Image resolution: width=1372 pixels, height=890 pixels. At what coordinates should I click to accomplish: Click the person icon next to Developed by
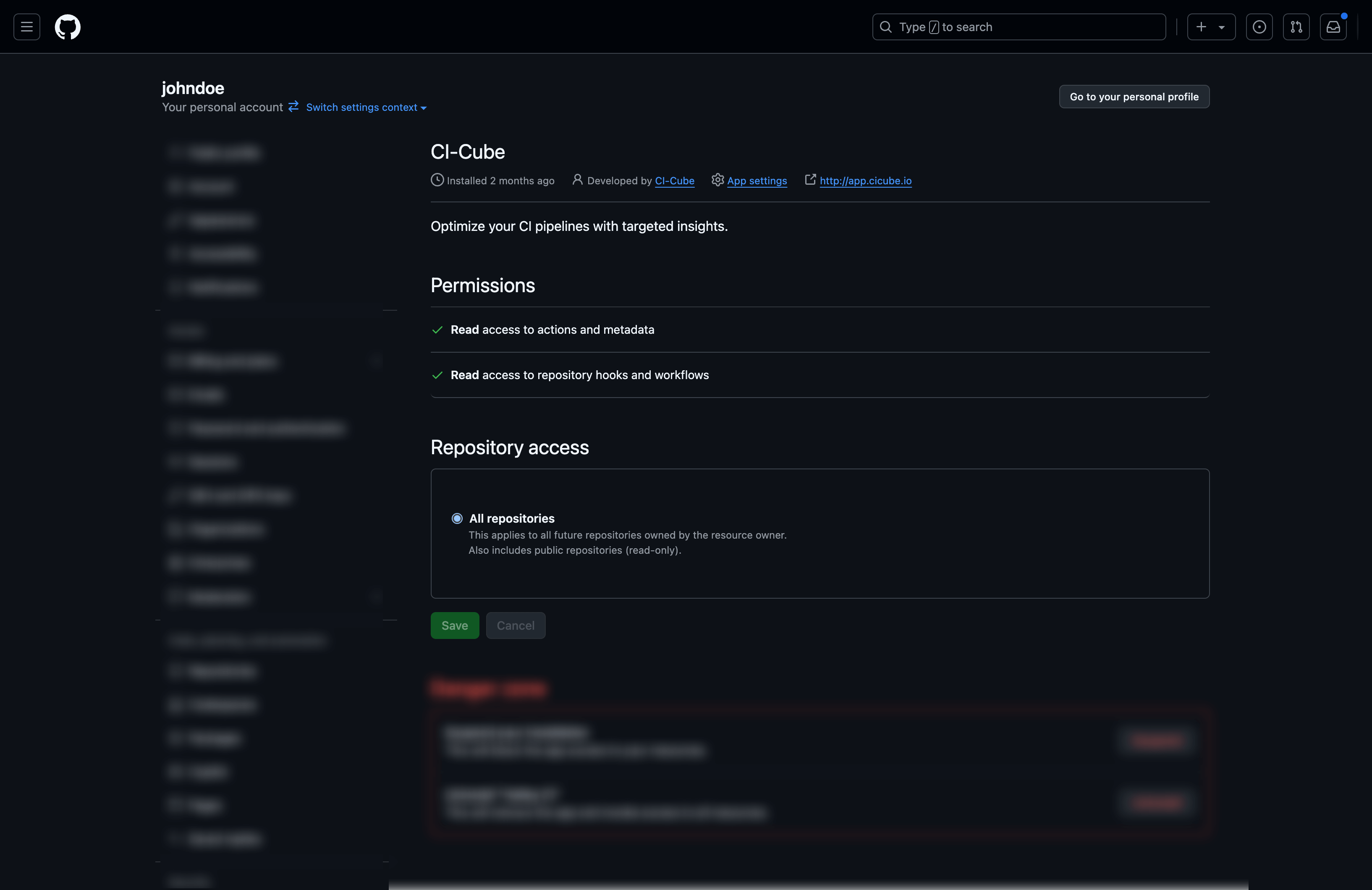[577, 179]
